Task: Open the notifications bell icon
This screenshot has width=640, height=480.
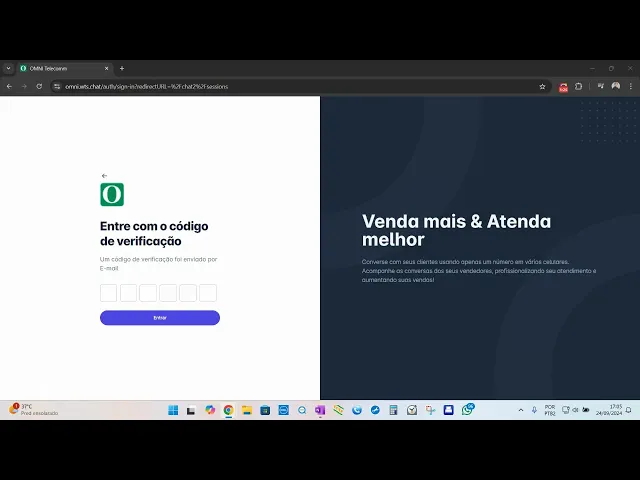Action: click(x=629, y=410)
